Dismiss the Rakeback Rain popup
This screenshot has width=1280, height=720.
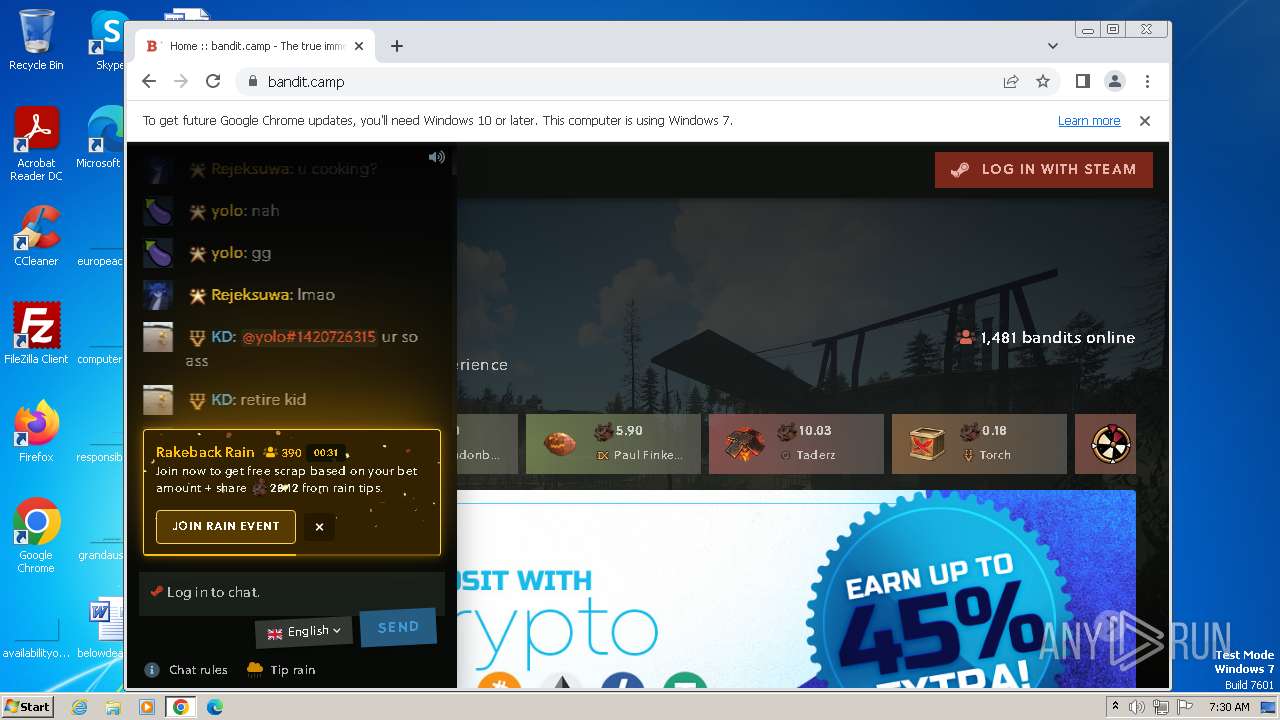(319, 527)
